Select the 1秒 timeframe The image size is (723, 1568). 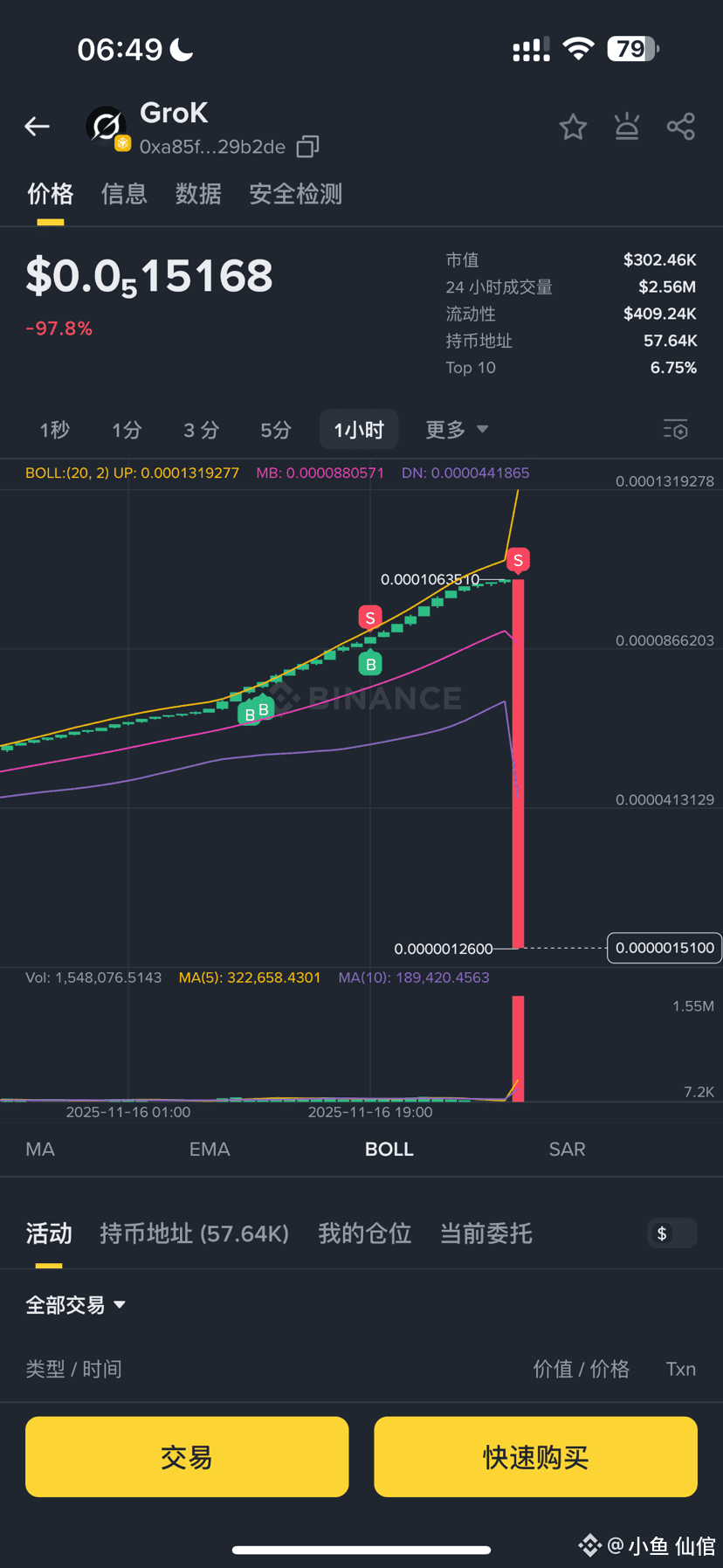(x=54, y=430)
